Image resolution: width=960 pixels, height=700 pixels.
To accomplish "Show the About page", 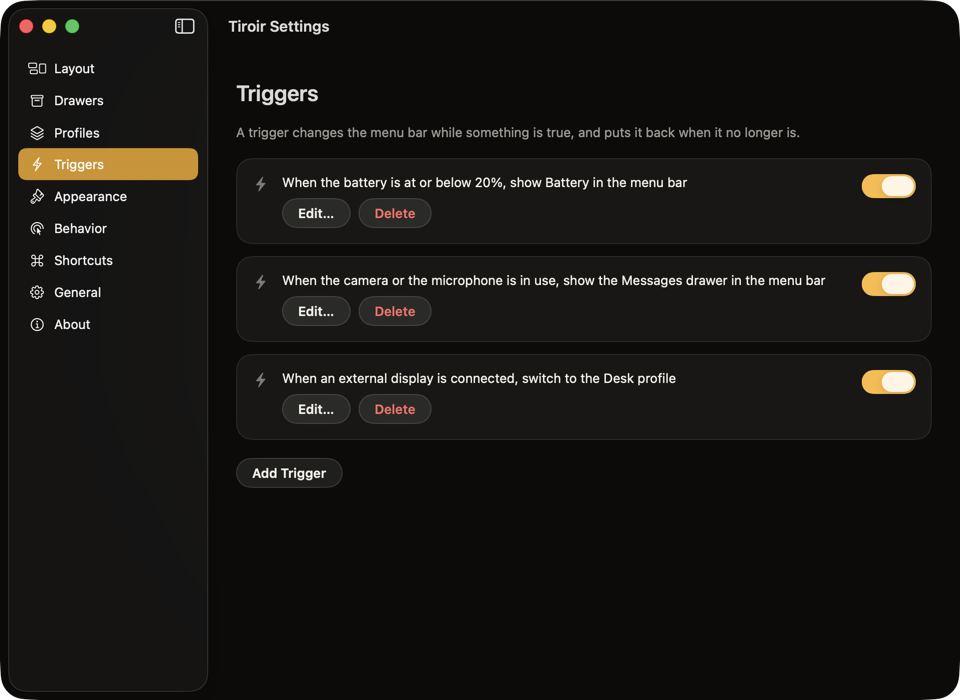I will pos(108,325).
